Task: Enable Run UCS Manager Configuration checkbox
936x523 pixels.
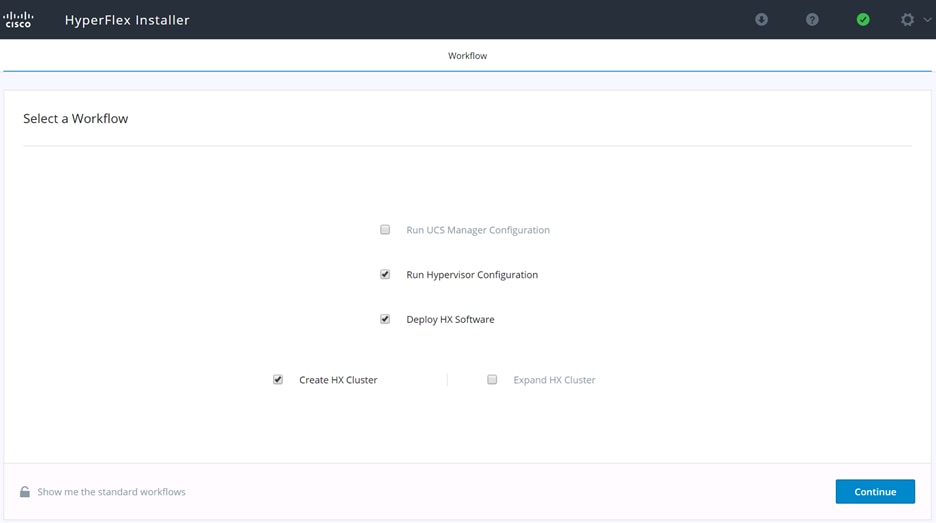Action: (x=385, y=230)
